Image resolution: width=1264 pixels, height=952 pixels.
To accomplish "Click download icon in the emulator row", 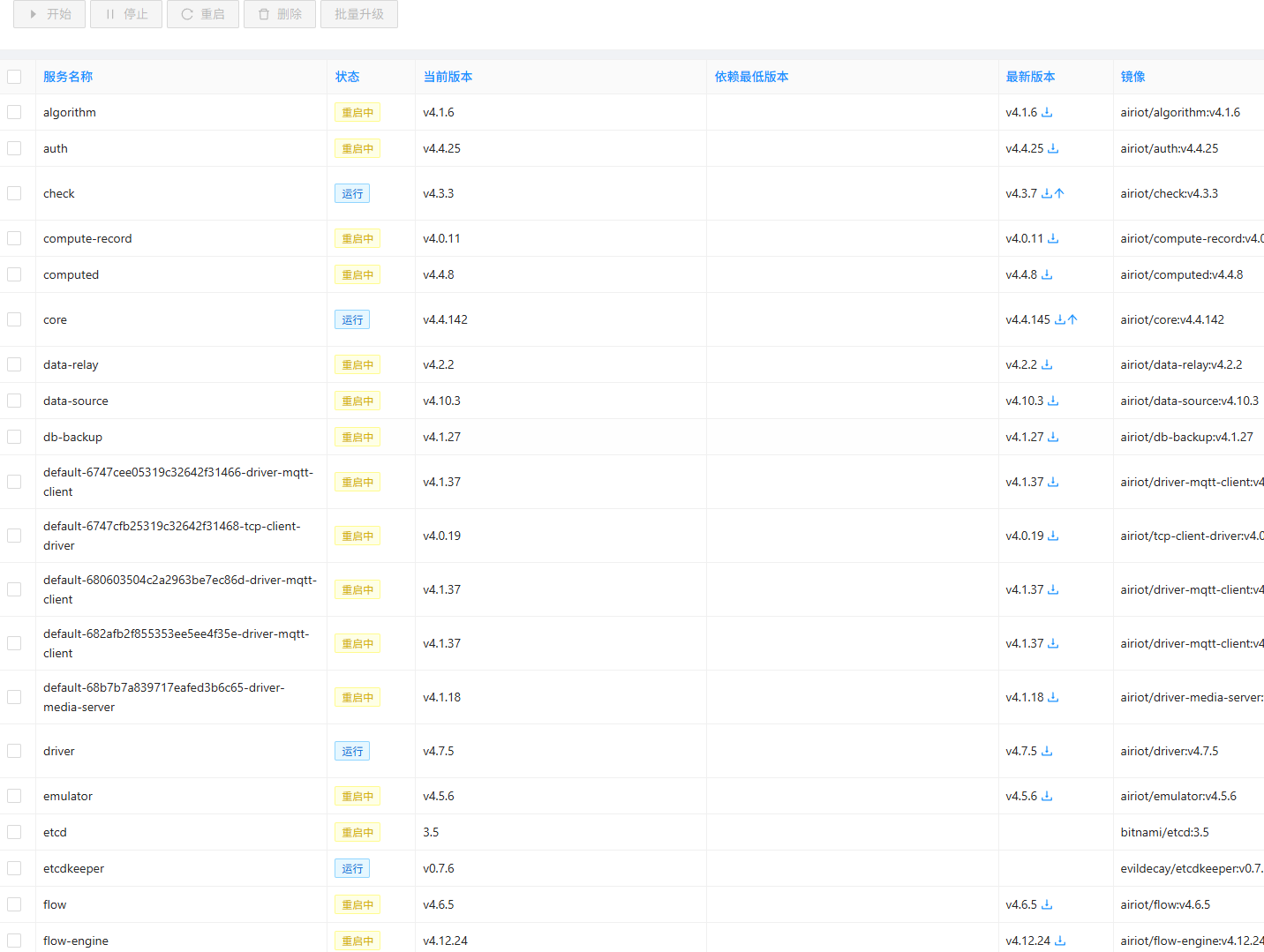I will (1047, 796).
